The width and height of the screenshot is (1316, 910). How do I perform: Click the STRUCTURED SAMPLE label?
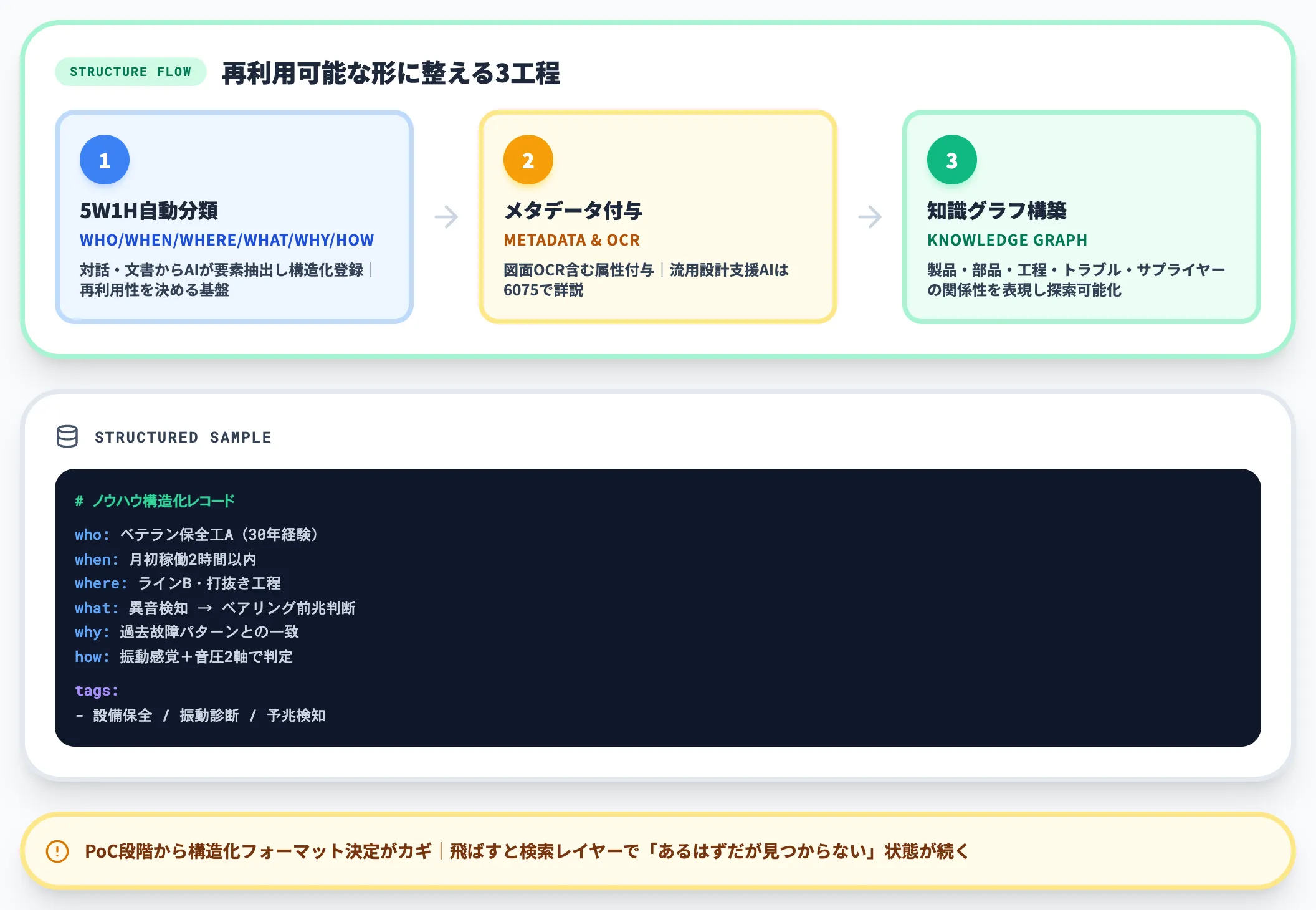183,438
